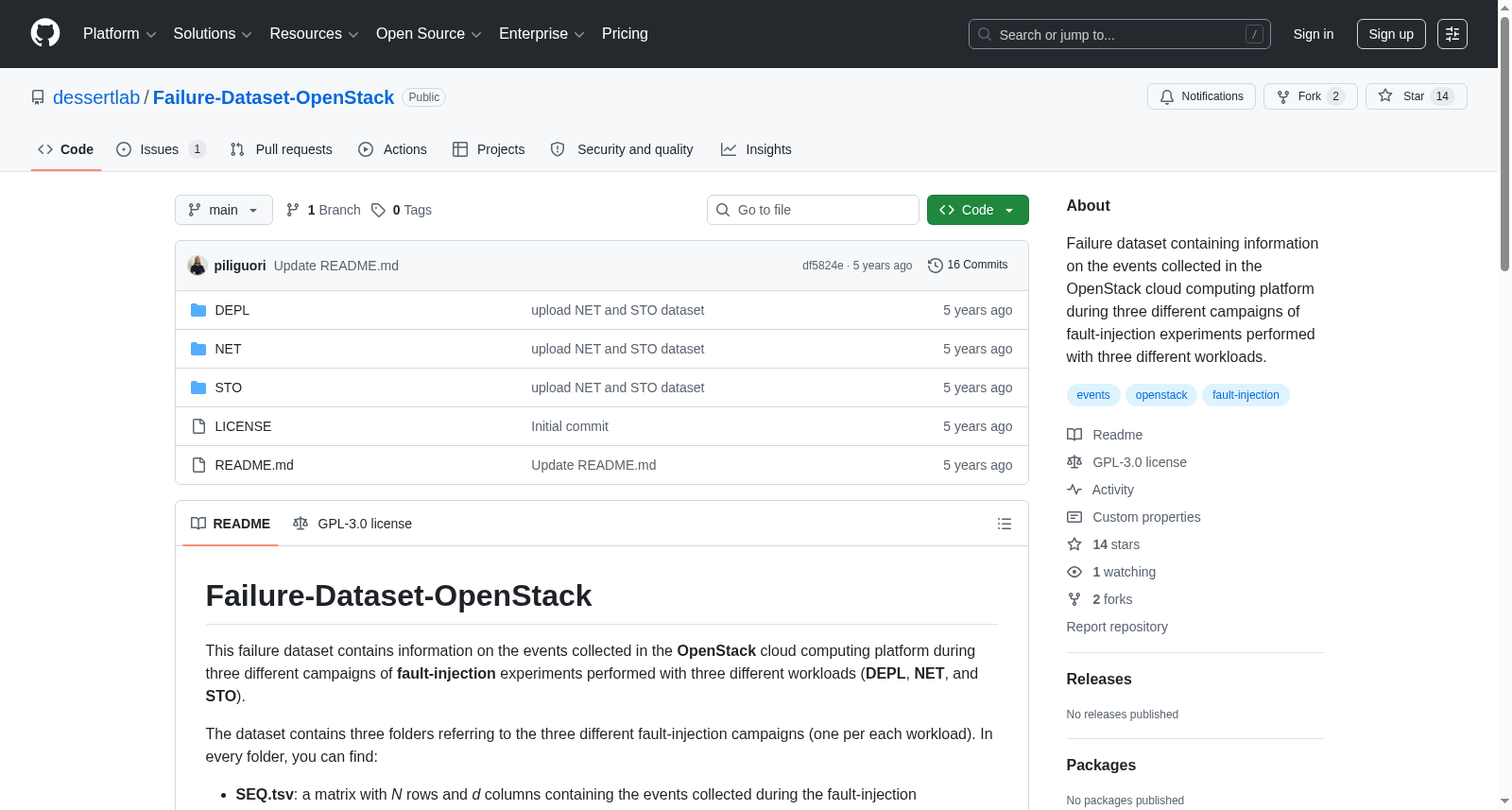The image size is (1512, 810).
Task: Click the stars icon beside 14 stars
Action: [1074, 544]
